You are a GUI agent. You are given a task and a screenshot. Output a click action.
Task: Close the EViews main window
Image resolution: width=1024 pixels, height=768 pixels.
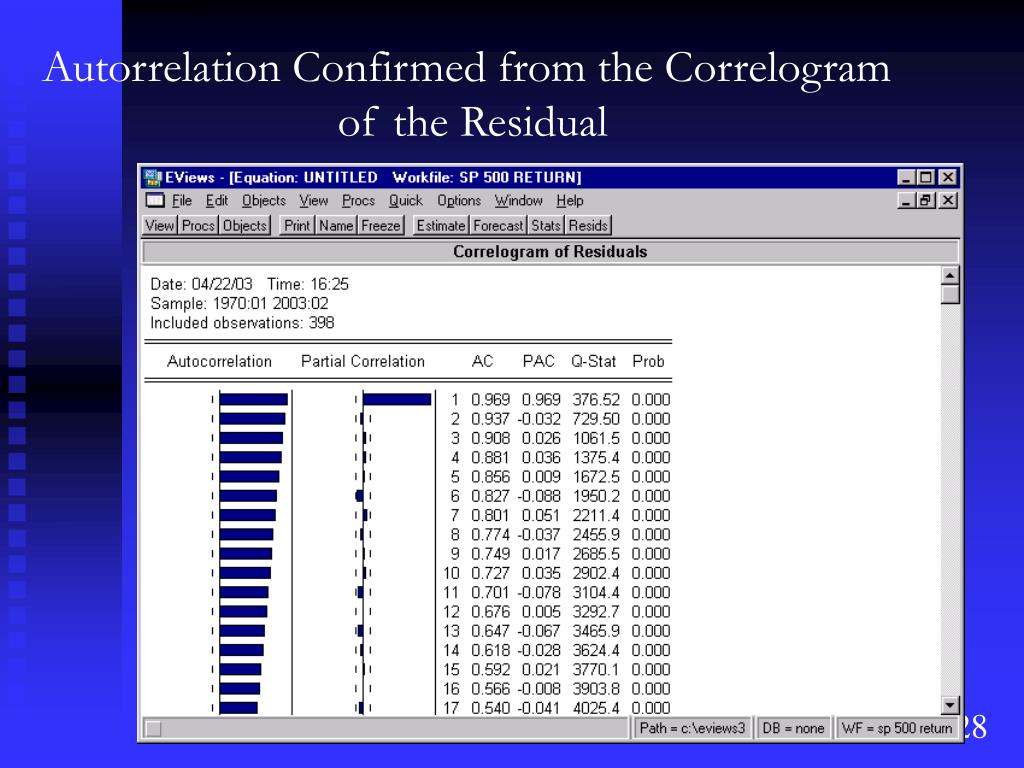948,177
